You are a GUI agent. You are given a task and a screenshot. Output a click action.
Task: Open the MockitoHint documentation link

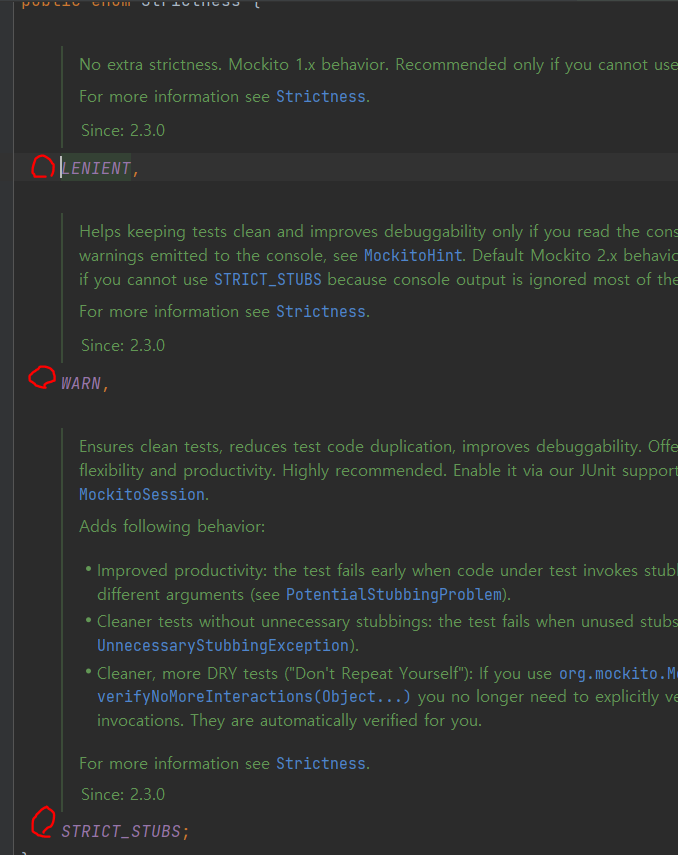point(413,255)
